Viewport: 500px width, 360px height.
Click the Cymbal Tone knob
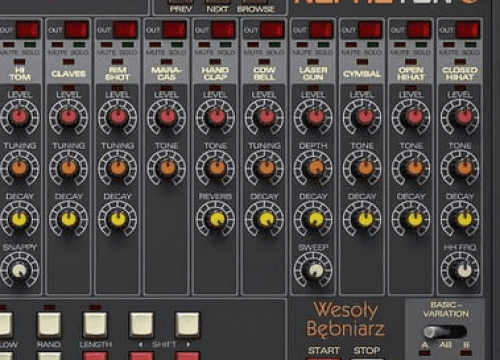(x=362, y=168)
